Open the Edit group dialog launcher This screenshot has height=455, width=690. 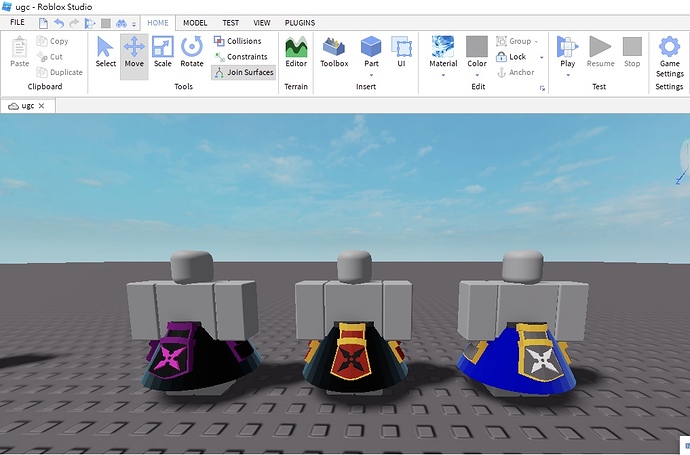[542, 88]
